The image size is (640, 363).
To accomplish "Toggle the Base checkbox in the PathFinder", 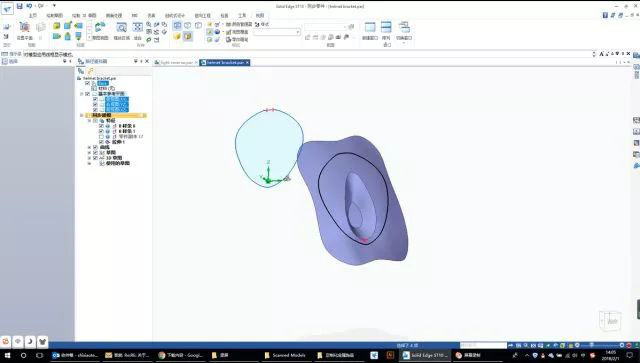I will [87, 83].
